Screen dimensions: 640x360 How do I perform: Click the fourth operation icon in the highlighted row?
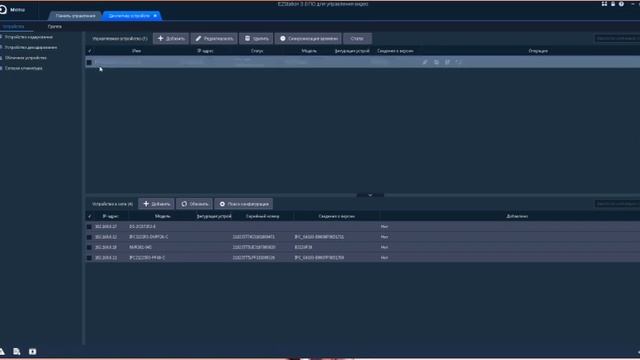[458, 62]
